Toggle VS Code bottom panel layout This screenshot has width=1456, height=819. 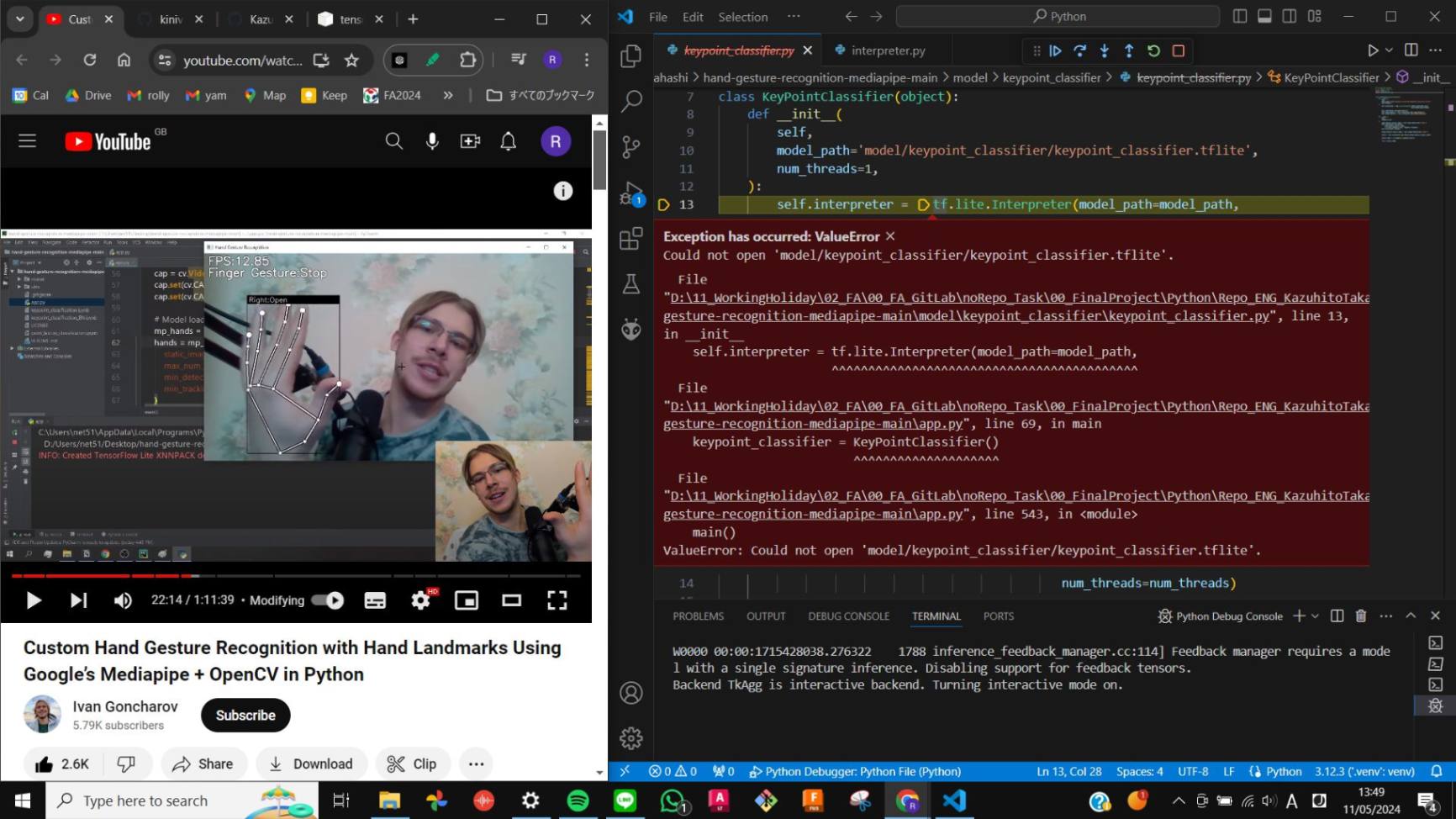click(x=1264, y=16)
